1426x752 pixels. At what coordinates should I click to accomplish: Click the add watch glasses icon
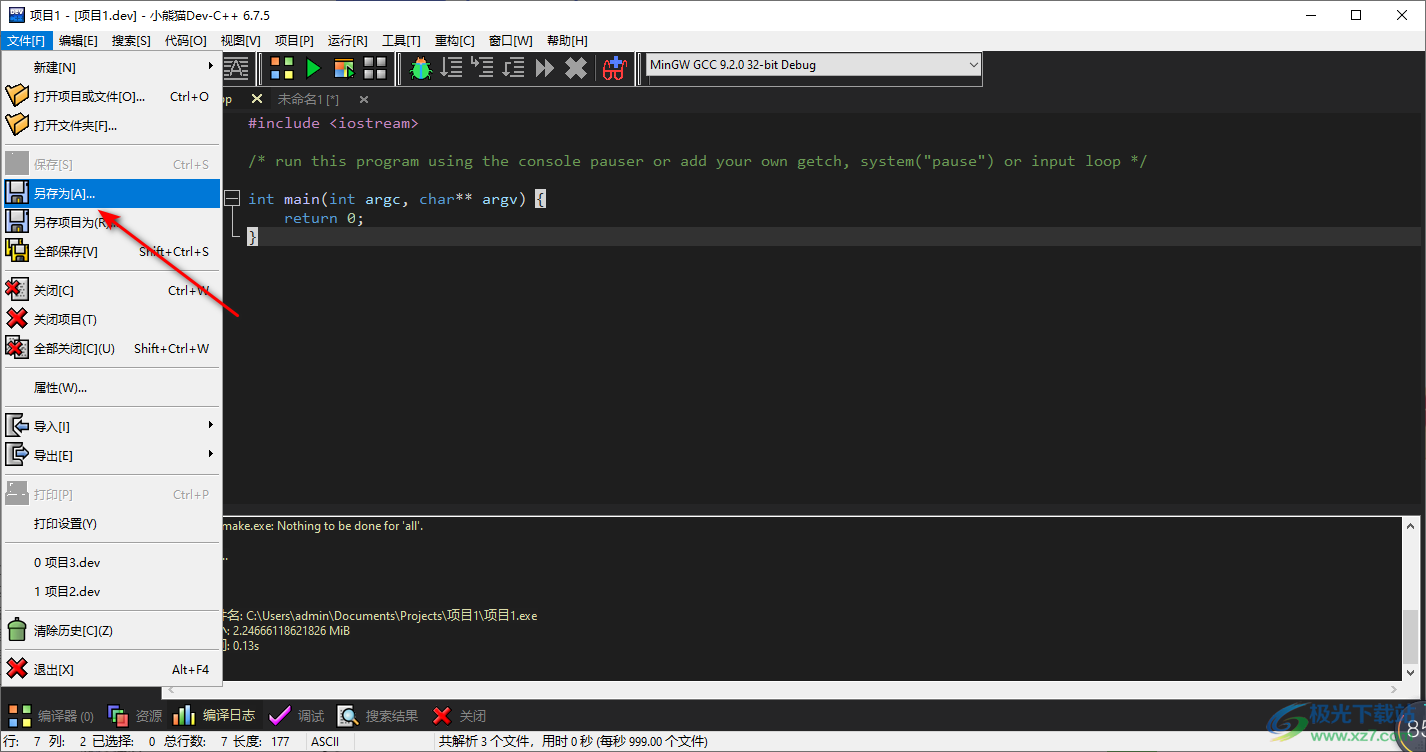point(614,68)
